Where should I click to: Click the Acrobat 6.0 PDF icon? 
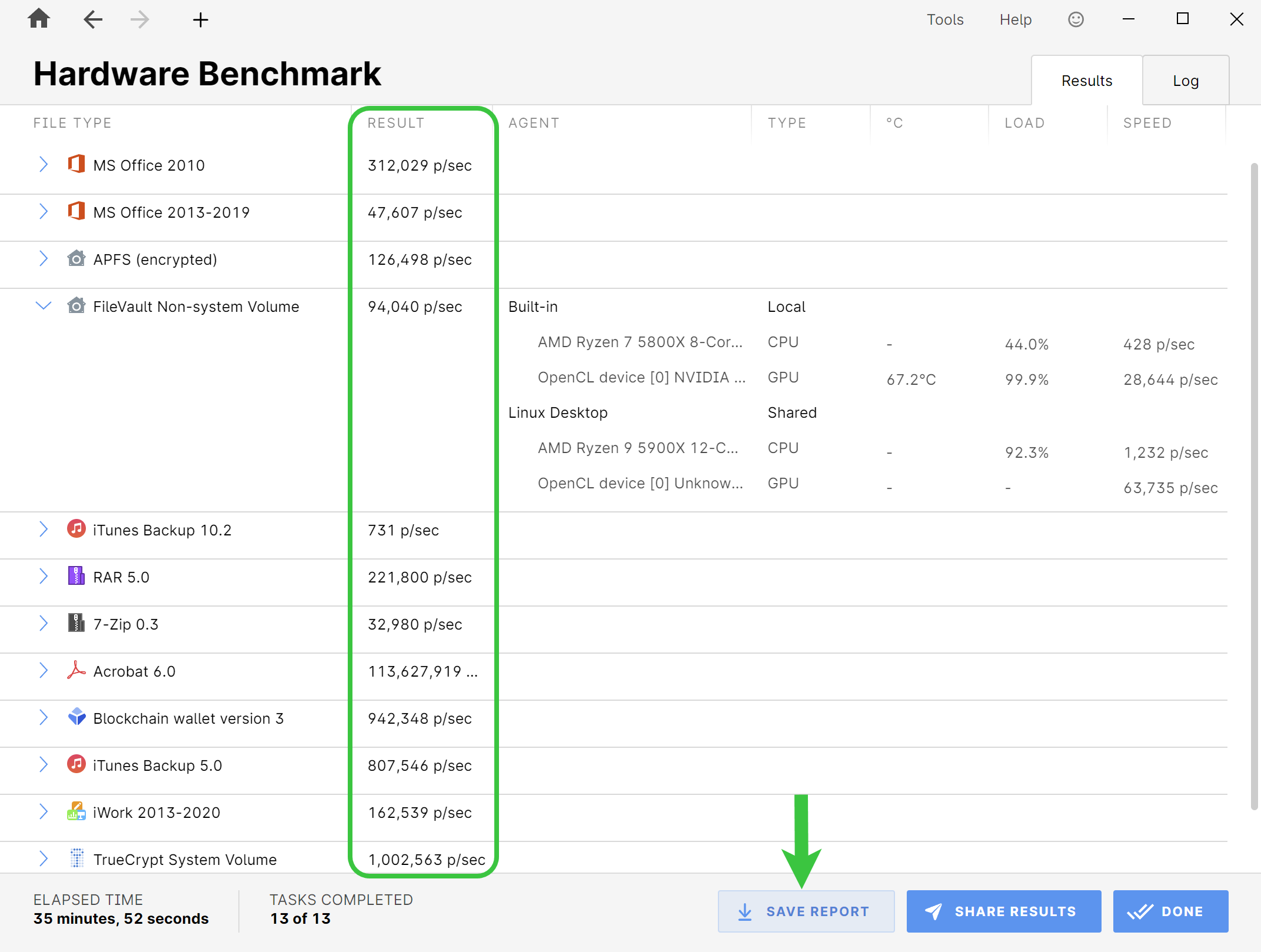coord(76,670)
